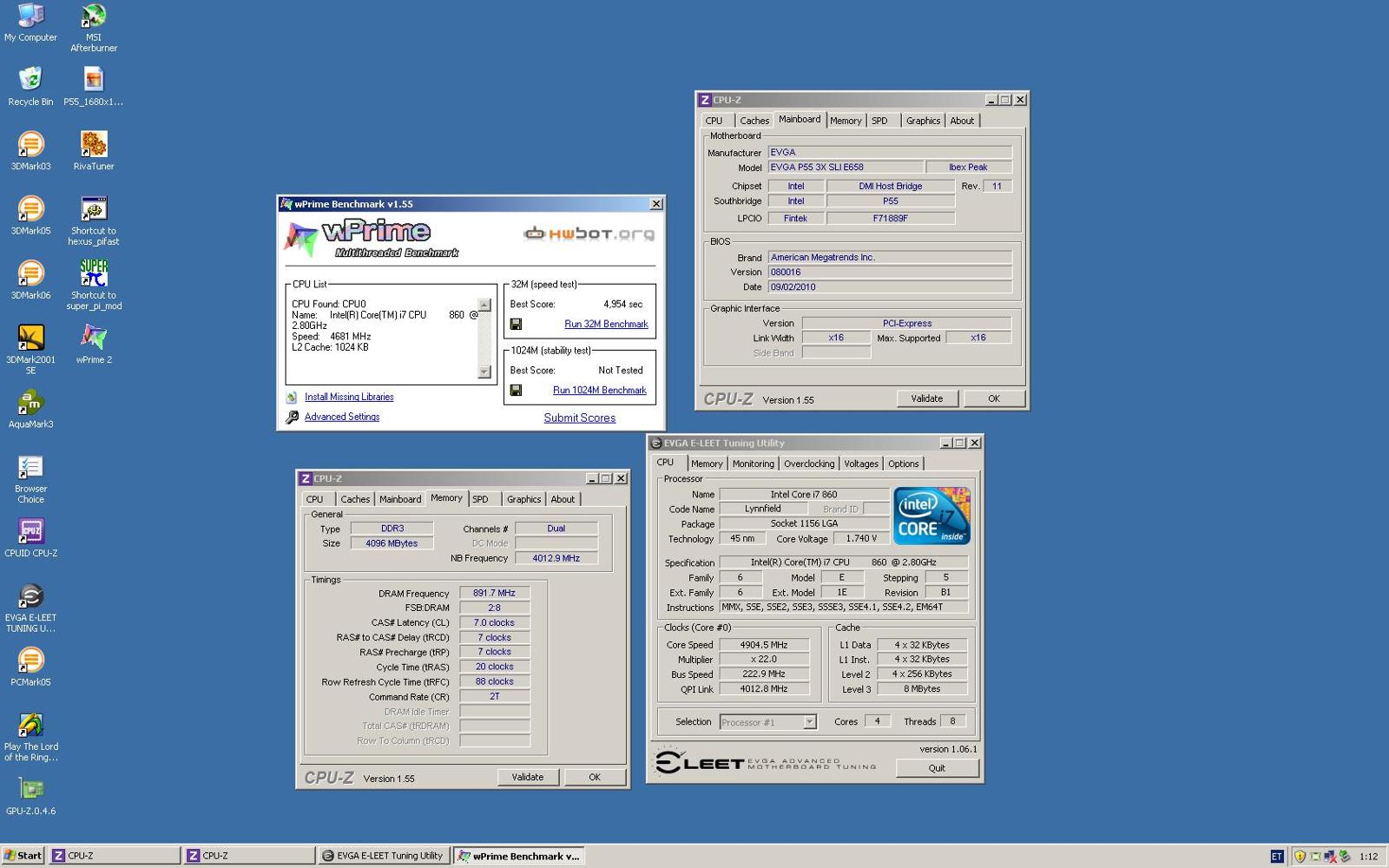Select the Recycle Bin icon
Viewport: 1389px width, 868px height.
[30, 86]
